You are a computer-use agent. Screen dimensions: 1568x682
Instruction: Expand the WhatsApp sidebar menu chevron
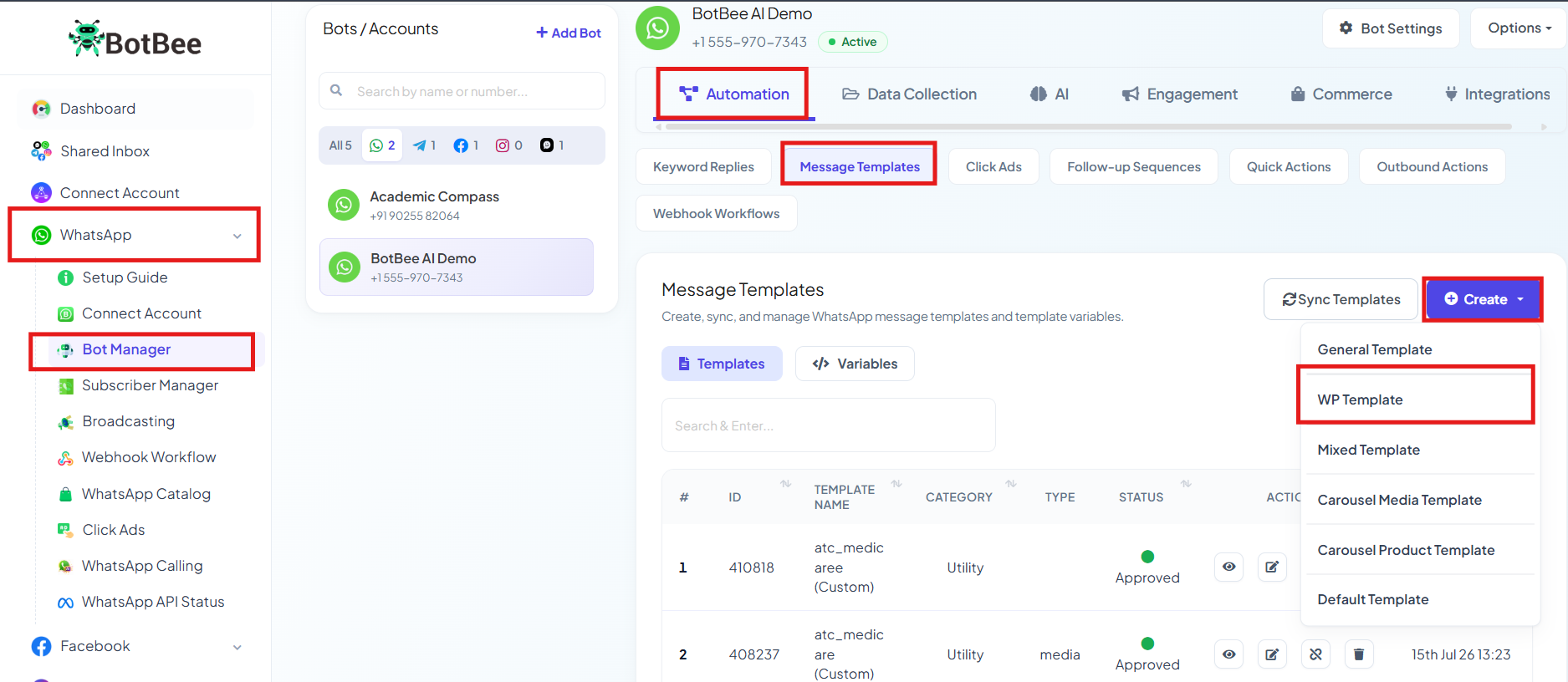[x=237, y=236]
